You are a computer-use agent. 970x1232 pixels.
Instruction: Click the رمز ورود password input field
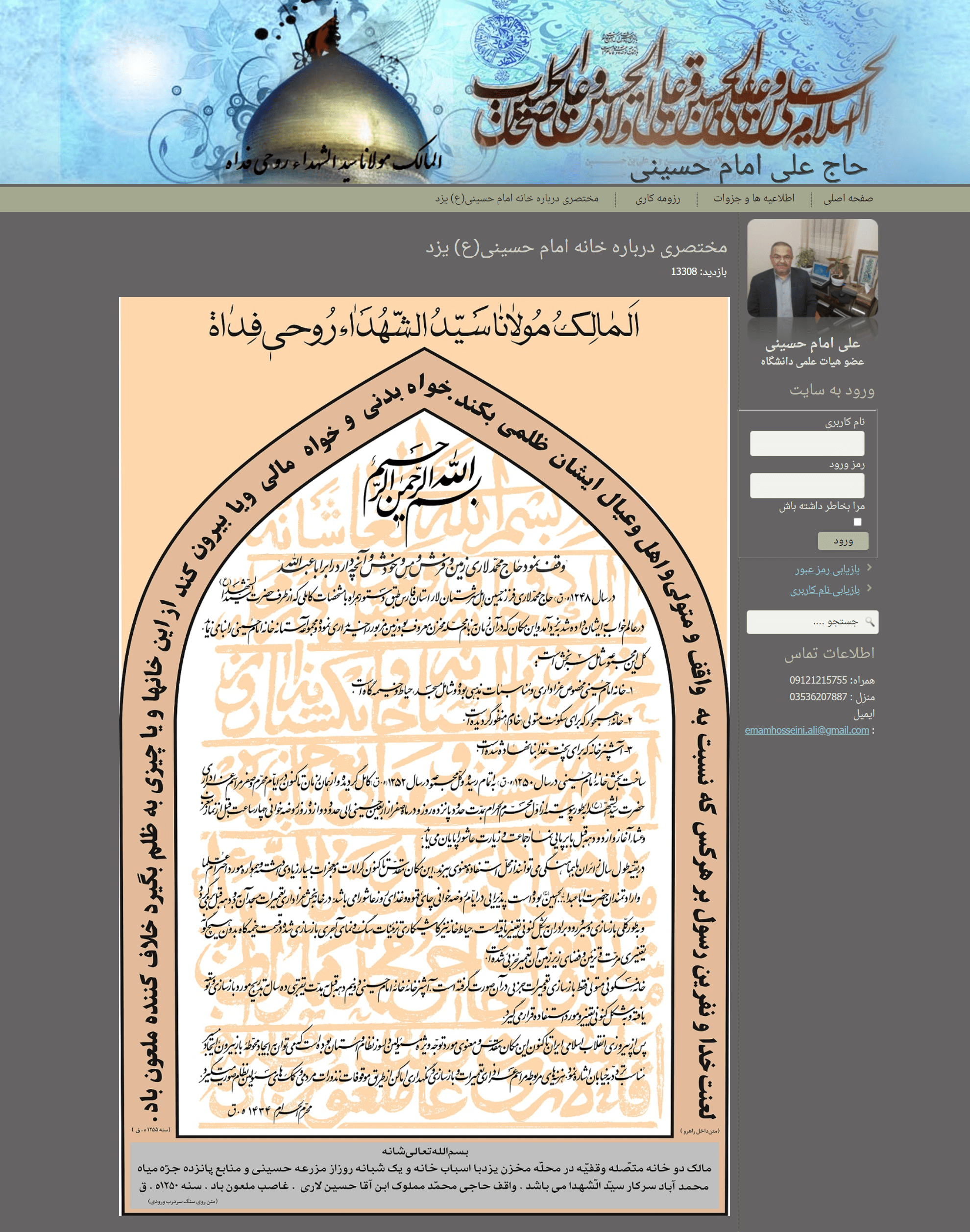pyautogui.click(x=806, y=486)
